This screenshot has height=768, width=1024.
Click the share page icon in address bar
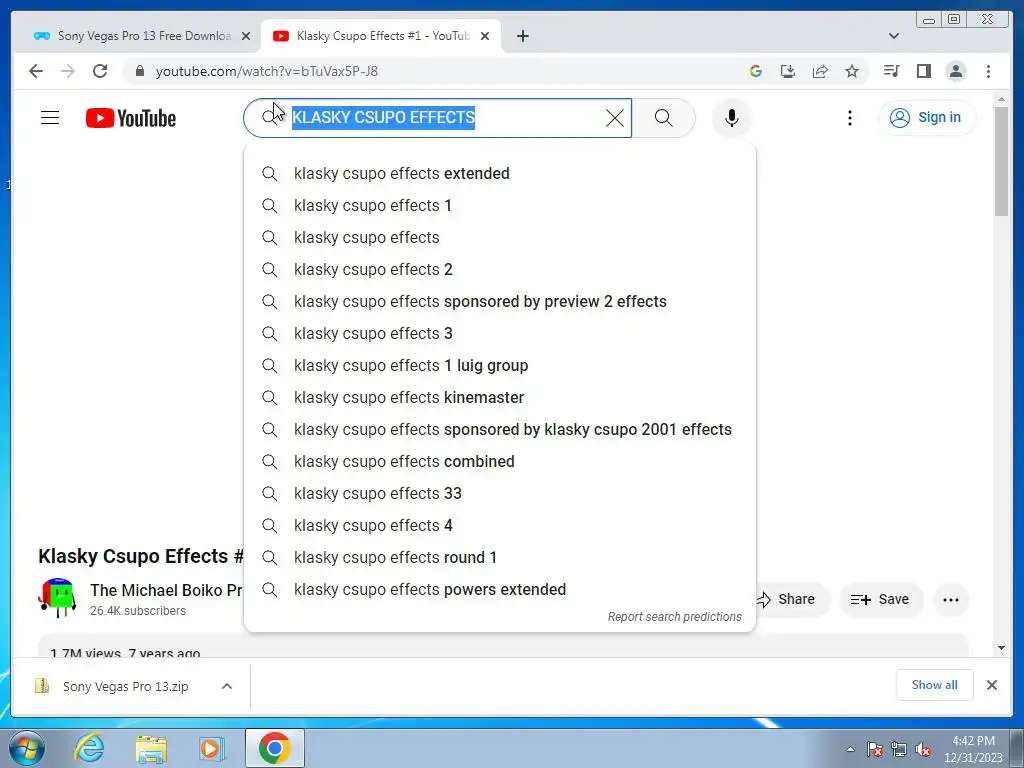point(820,71)
